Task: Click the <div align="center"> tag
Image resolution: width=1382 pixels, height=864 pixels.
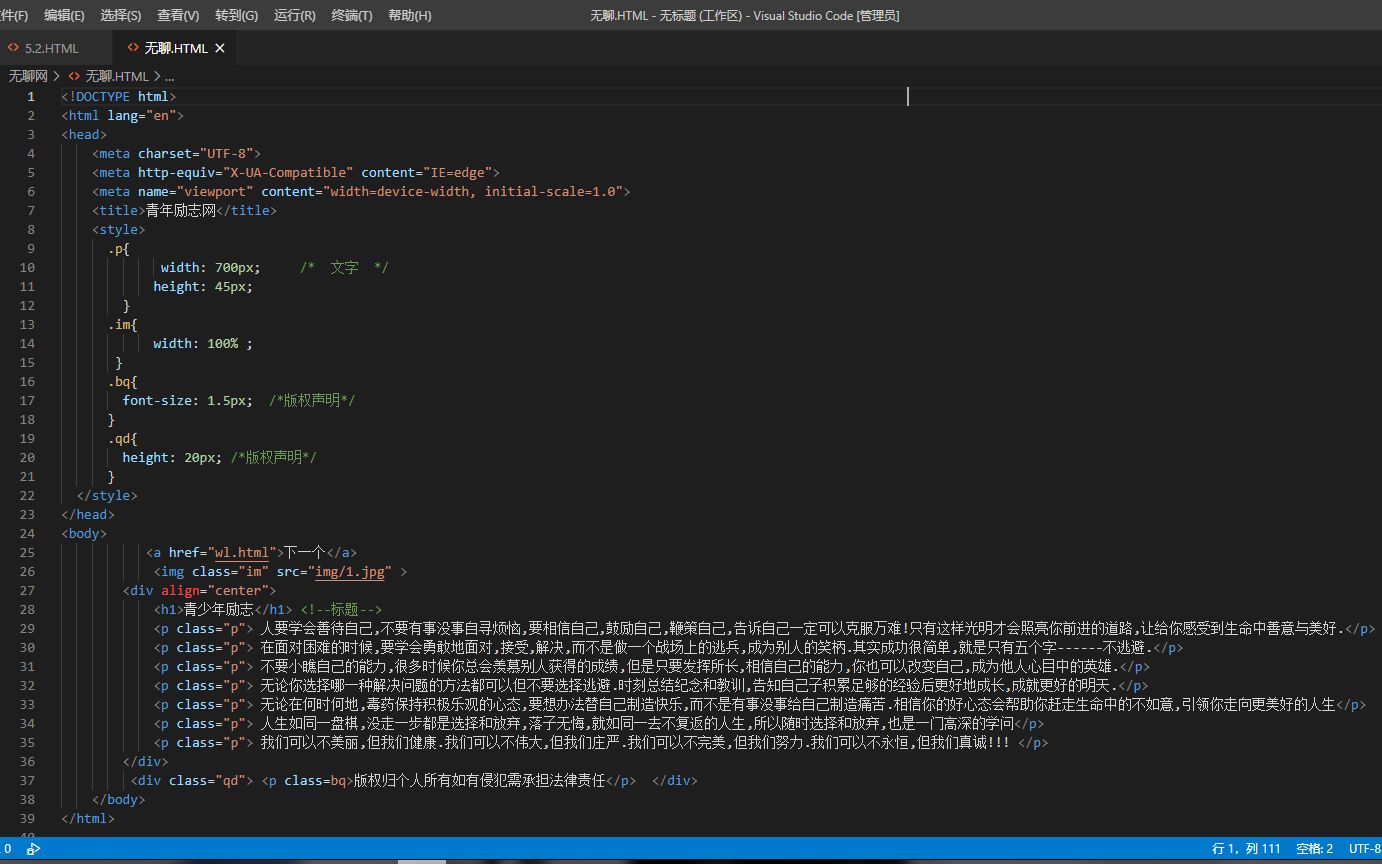Action: point(199,590)
